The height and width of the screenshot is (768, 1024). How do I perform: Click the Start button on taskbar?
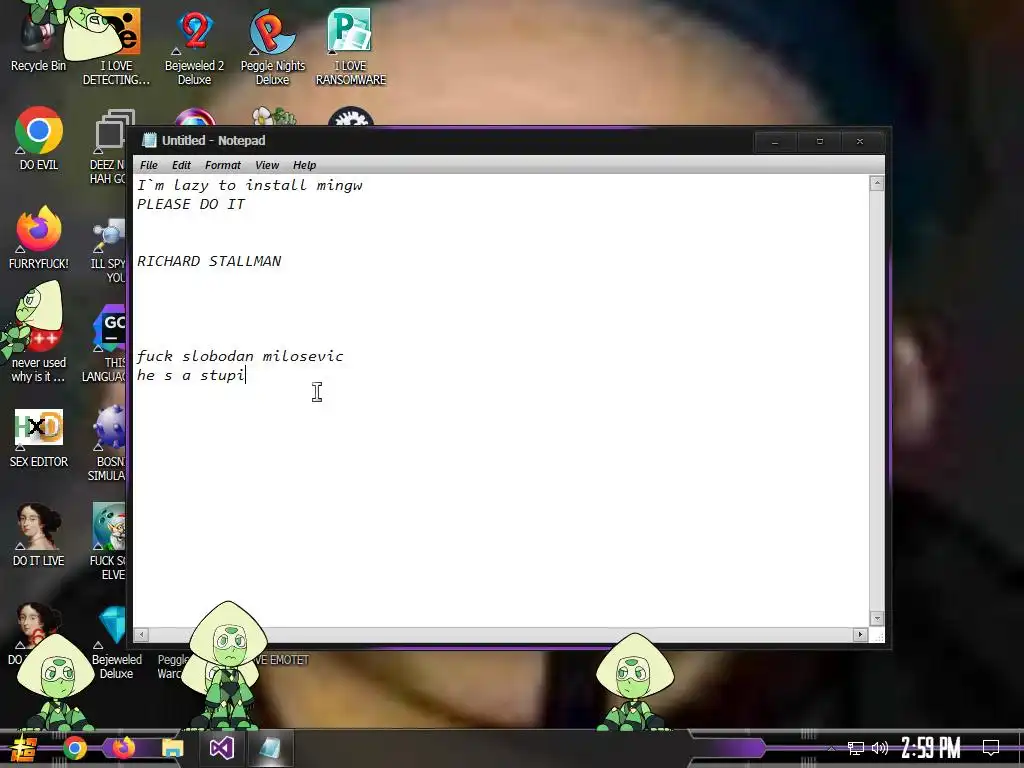pos(24,748)
